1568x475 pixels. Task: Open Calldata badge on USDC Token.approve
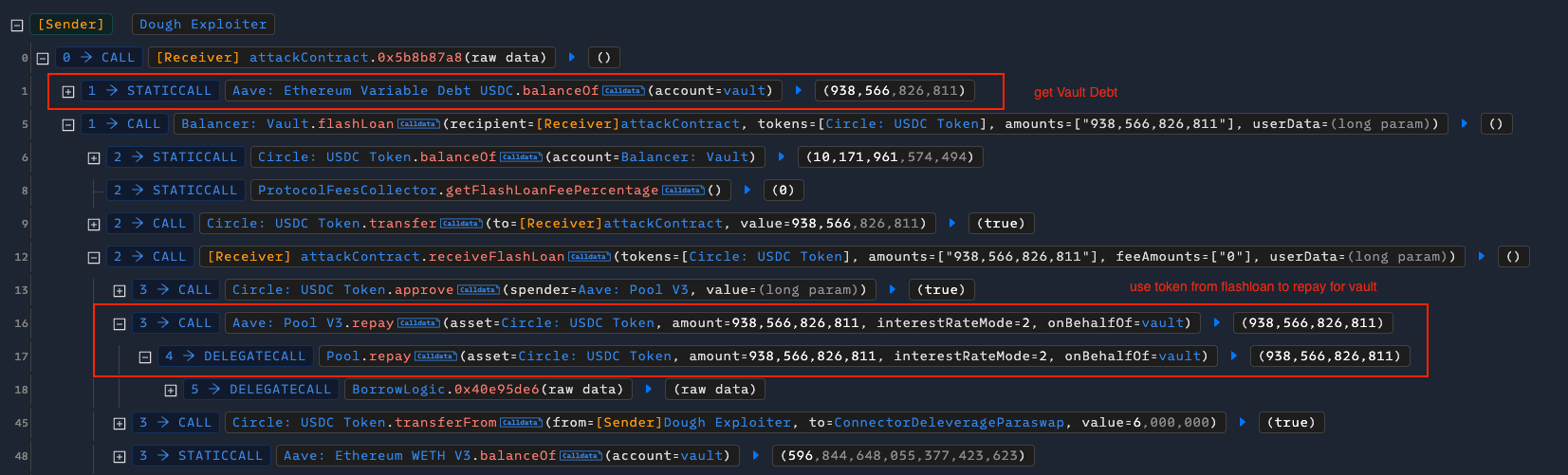pos(478,290)
